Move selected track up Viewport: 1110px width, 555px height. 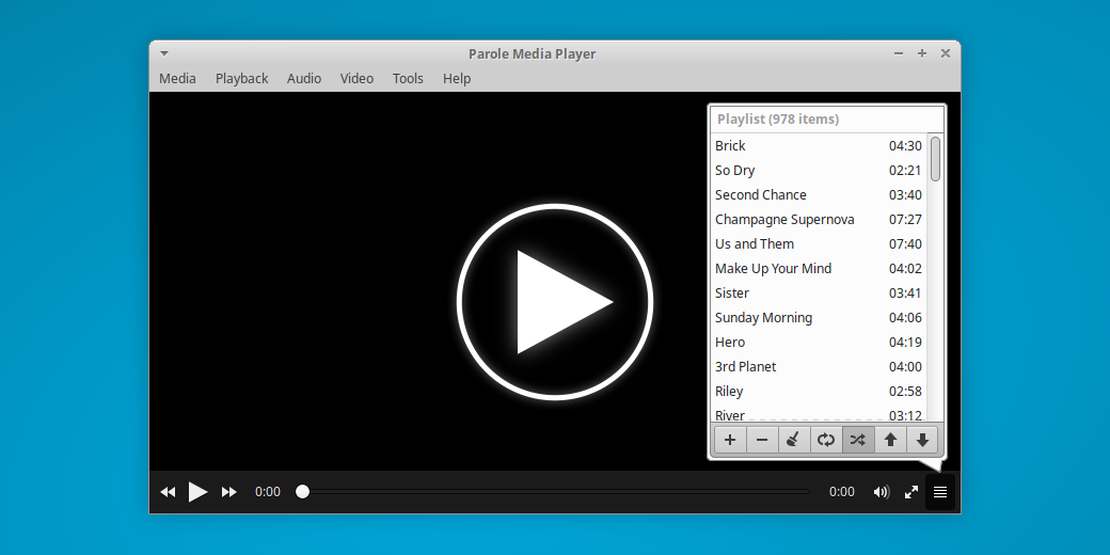tap(891, 440)
